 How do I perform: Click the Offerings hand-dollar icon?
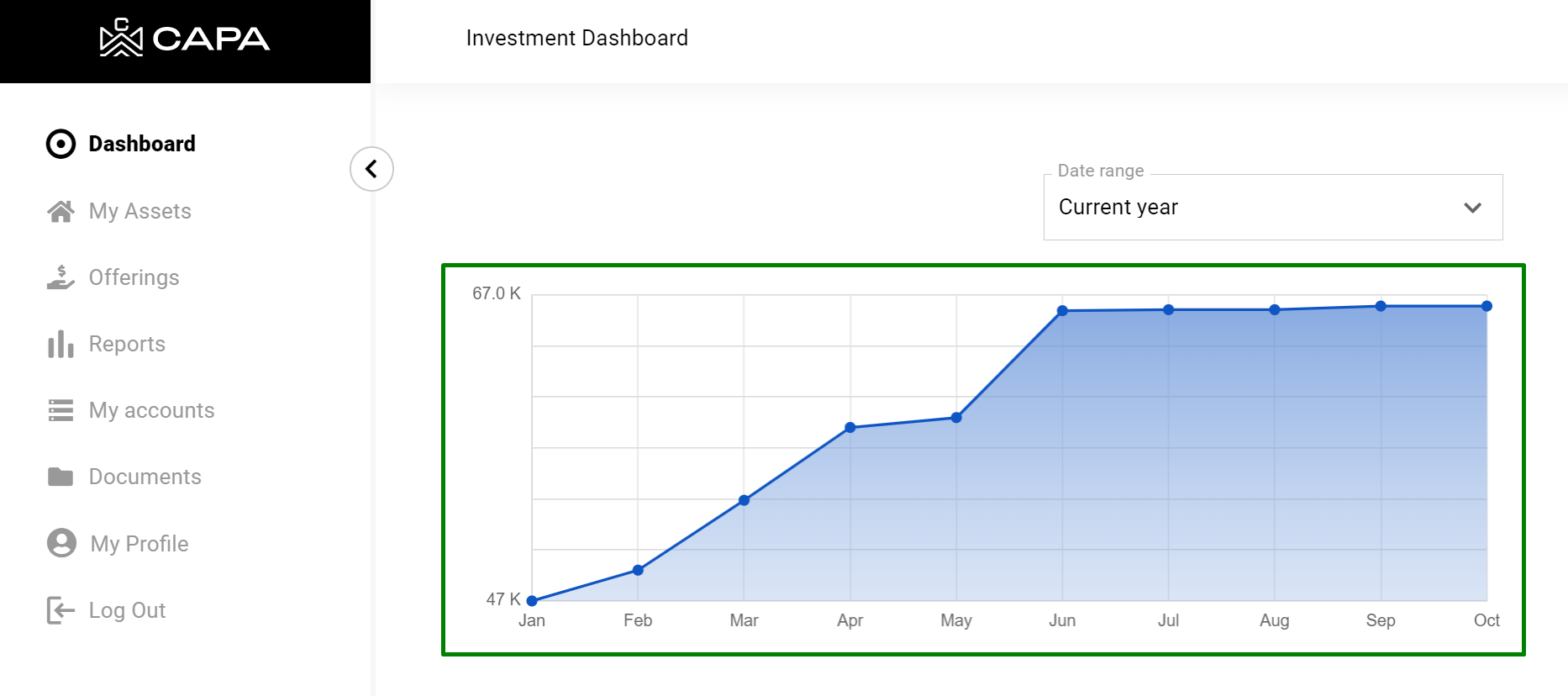(x=61, y=277)
